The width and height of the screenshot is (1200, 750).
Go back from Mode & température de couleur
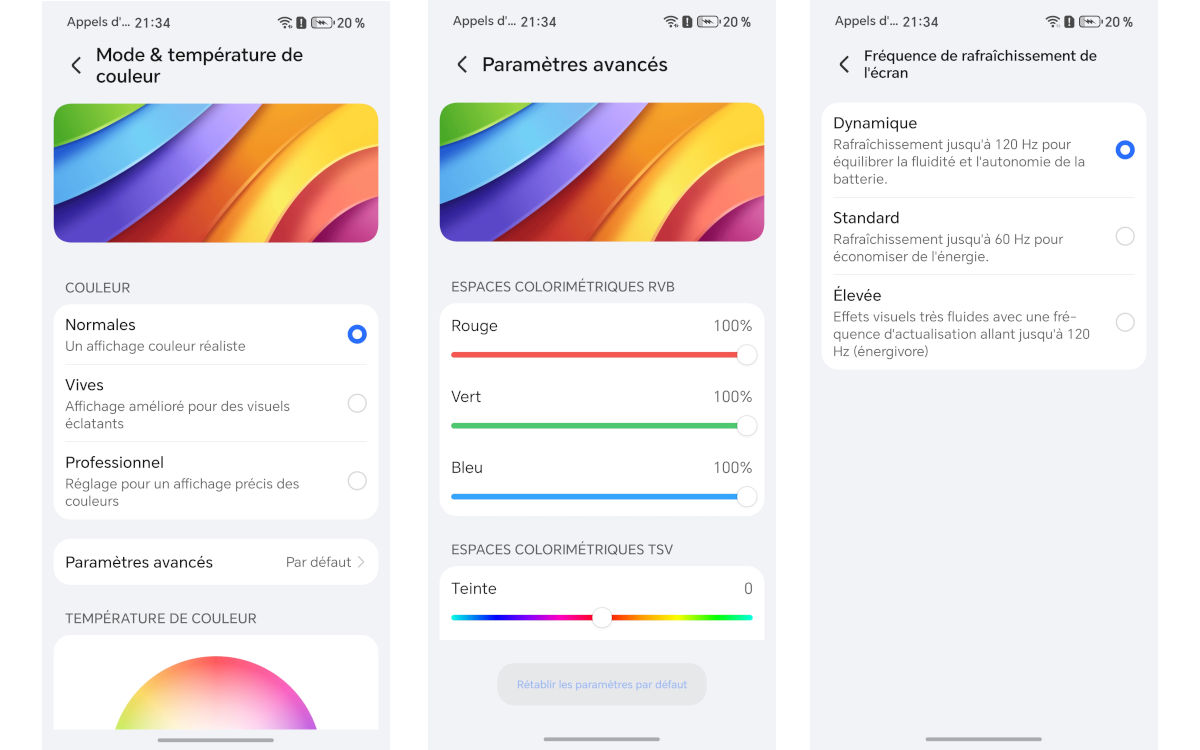coord(76,66)
